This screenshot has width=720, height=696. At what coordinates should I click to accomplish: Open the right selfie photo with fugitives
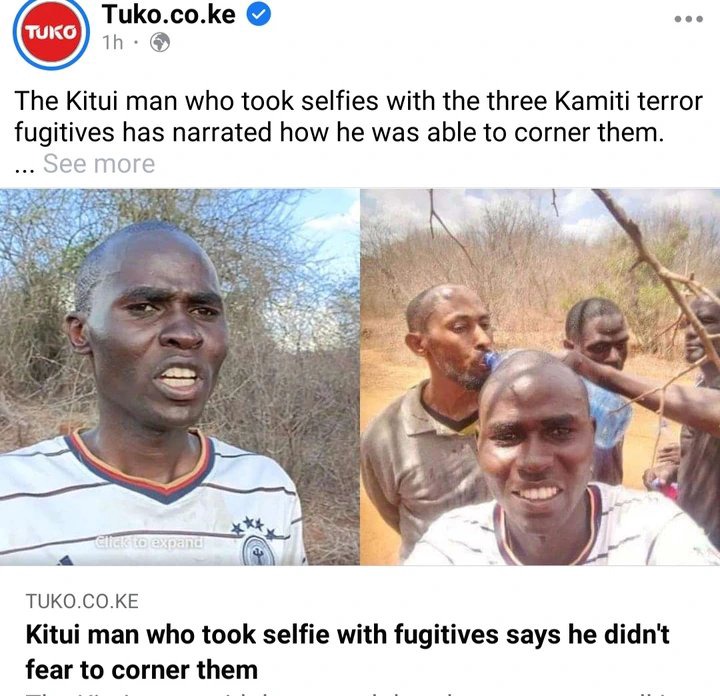540,377
